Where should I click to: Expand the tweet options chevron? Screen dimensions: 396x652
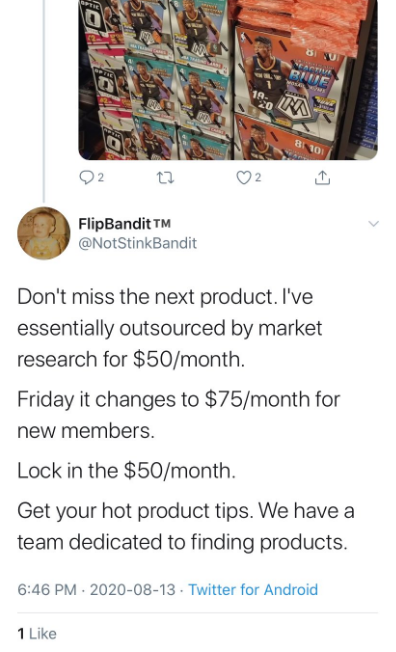pyautogui.click(x=374, y=224)
